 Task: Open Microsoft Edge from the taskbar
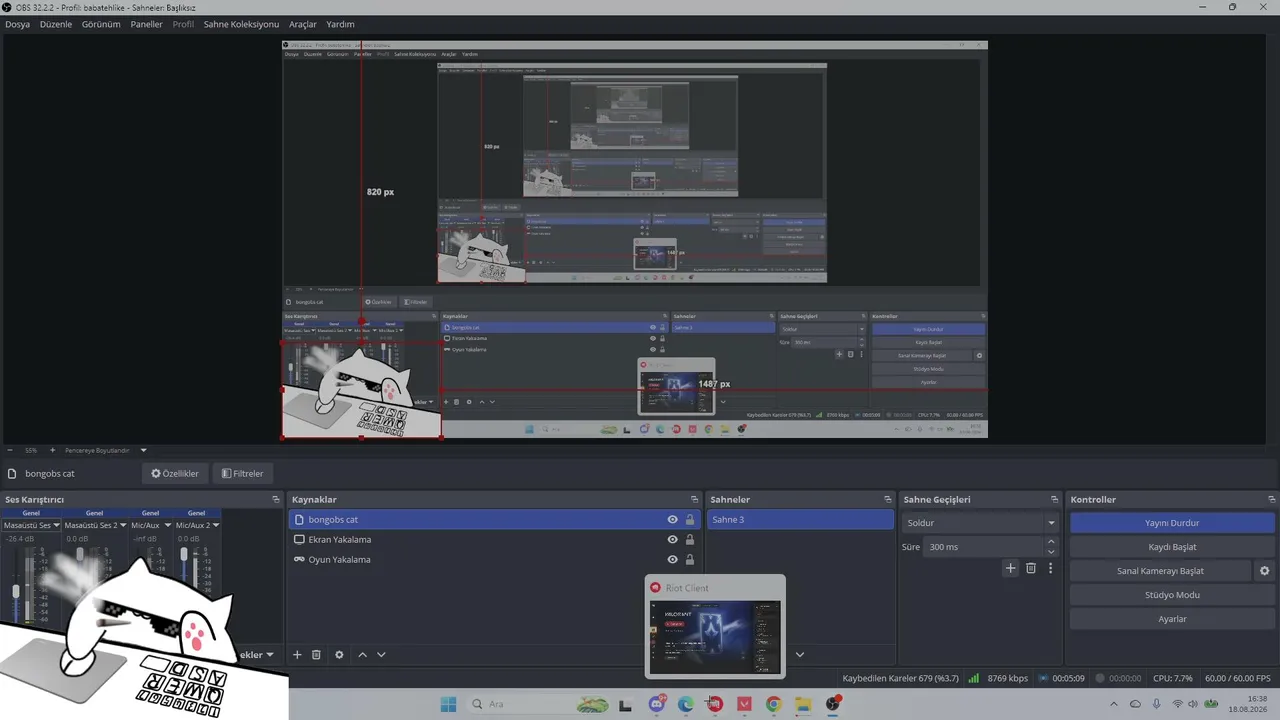tap(686, 704)
